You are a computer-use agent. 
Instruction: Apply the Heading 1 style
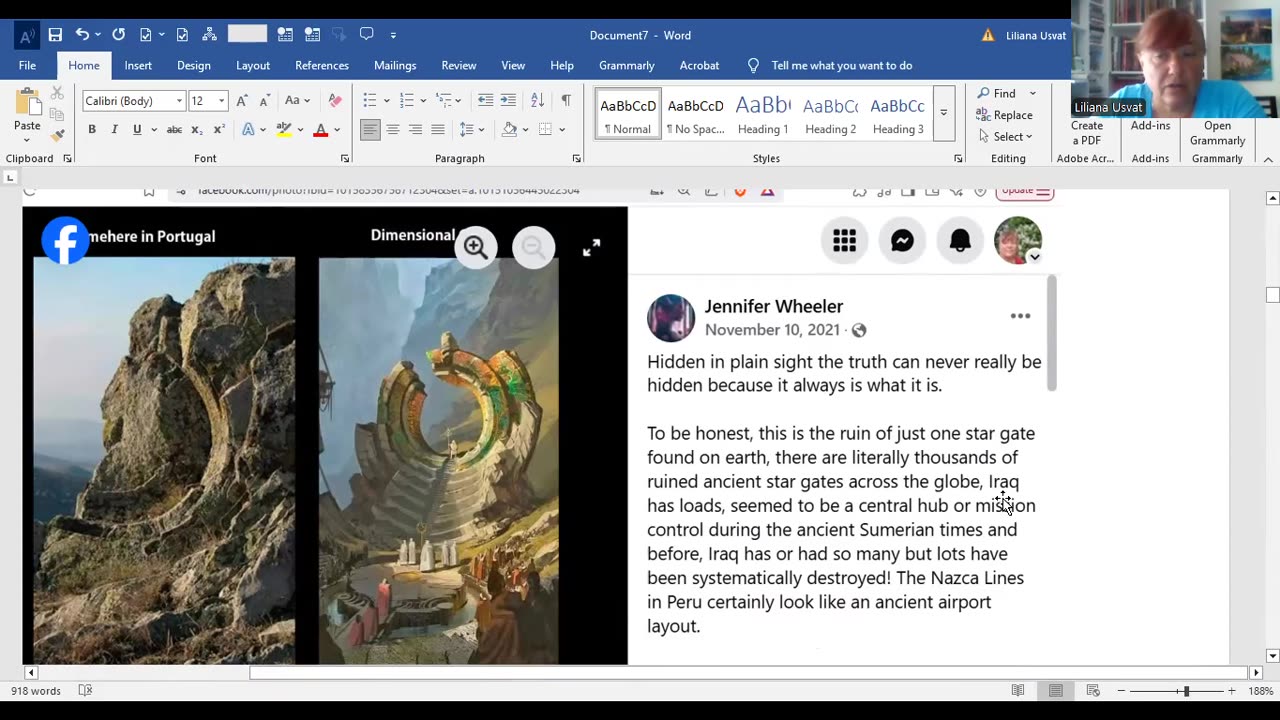tap(763, 113)
